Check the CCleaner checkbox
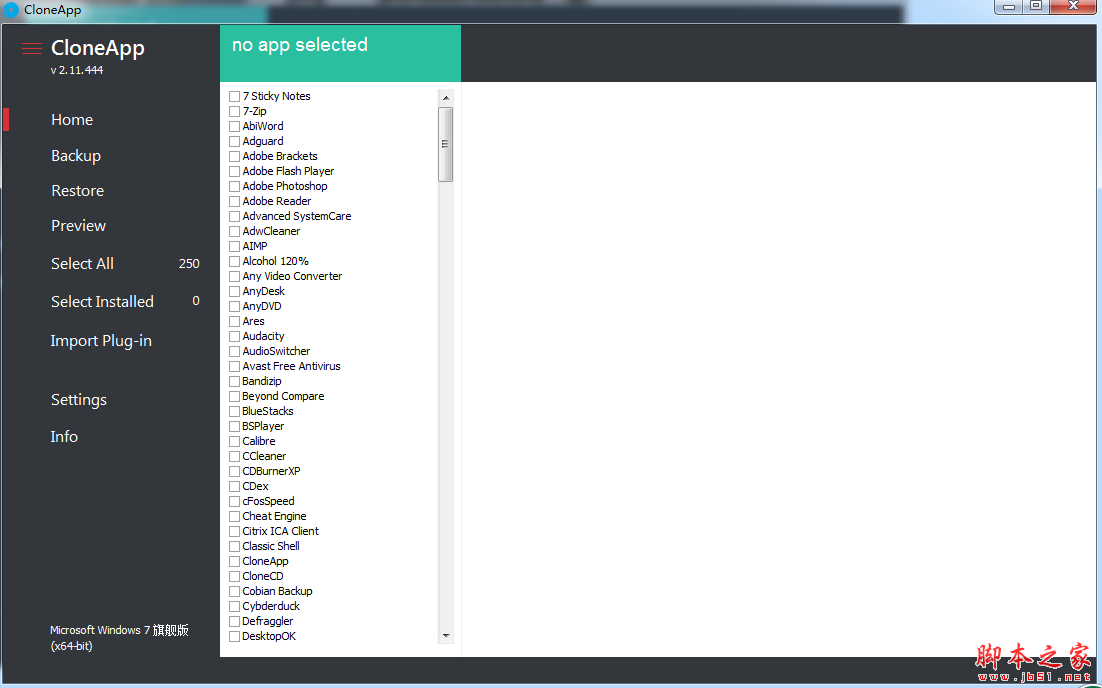This screenshot has height=688, width=1102. point(235,456)
